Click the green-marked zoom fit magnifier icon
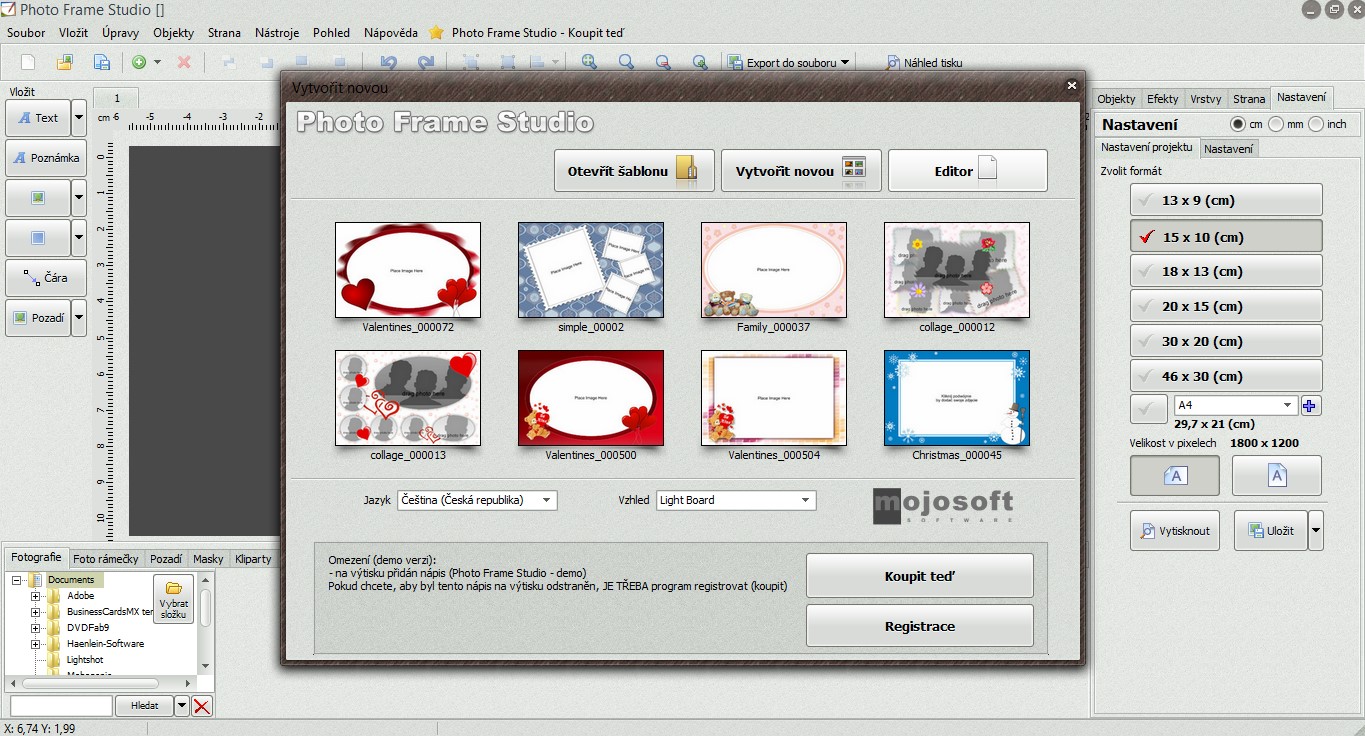 (700, 62)
